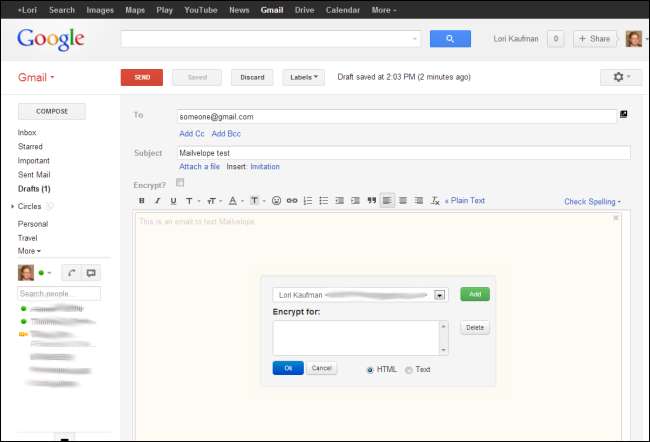Remove formatting from selected text
This screenshot has height=442, width=650.
435,201
